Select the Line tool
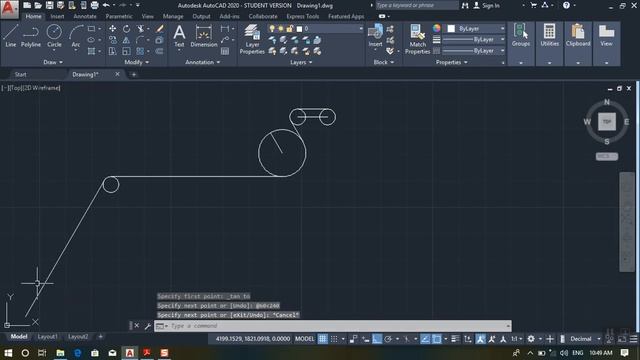The image size is (640, 360). click(11, 36)
